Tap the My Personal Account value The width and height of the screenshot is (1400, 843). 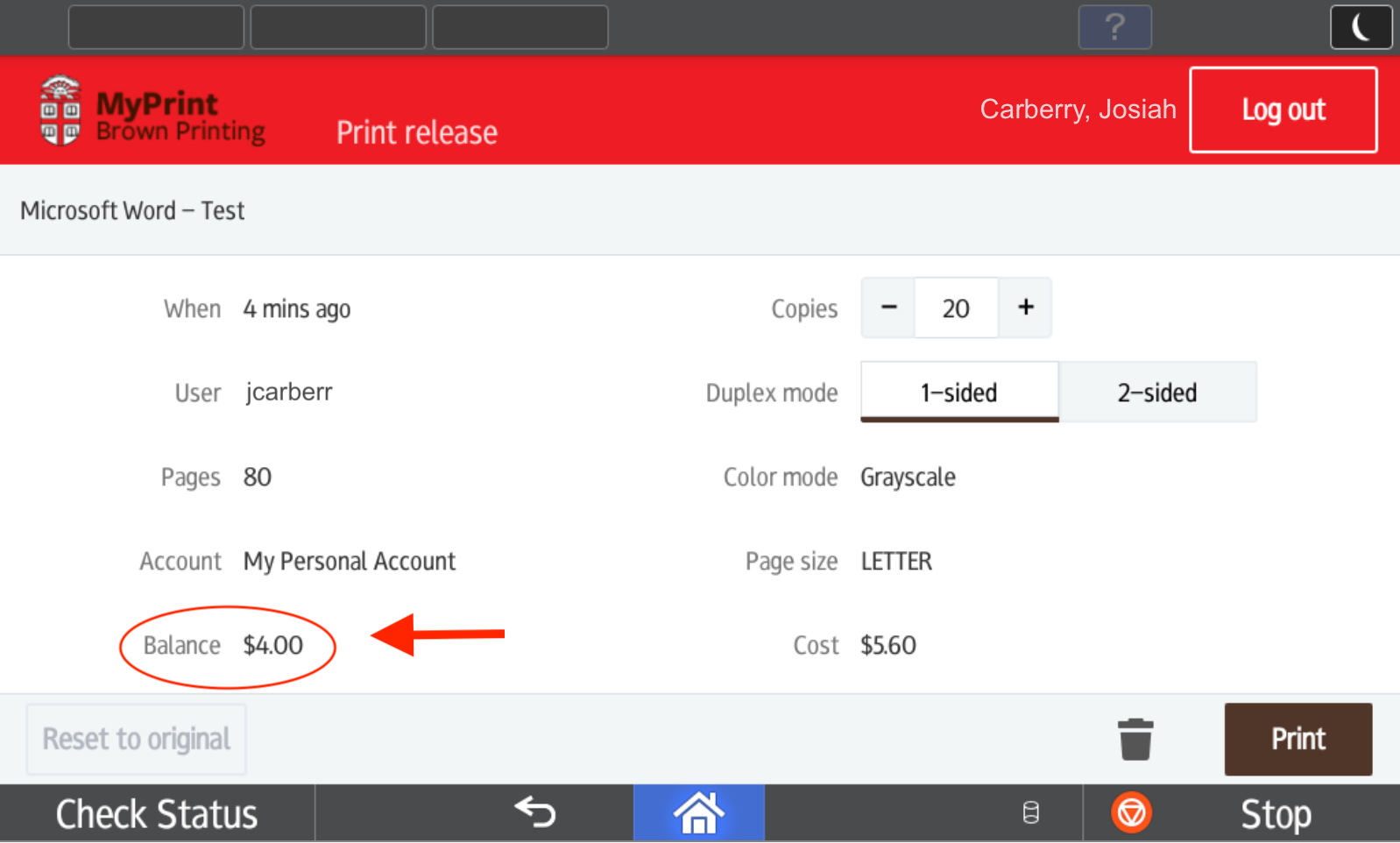pyautogui.click(x=350, y=562)
